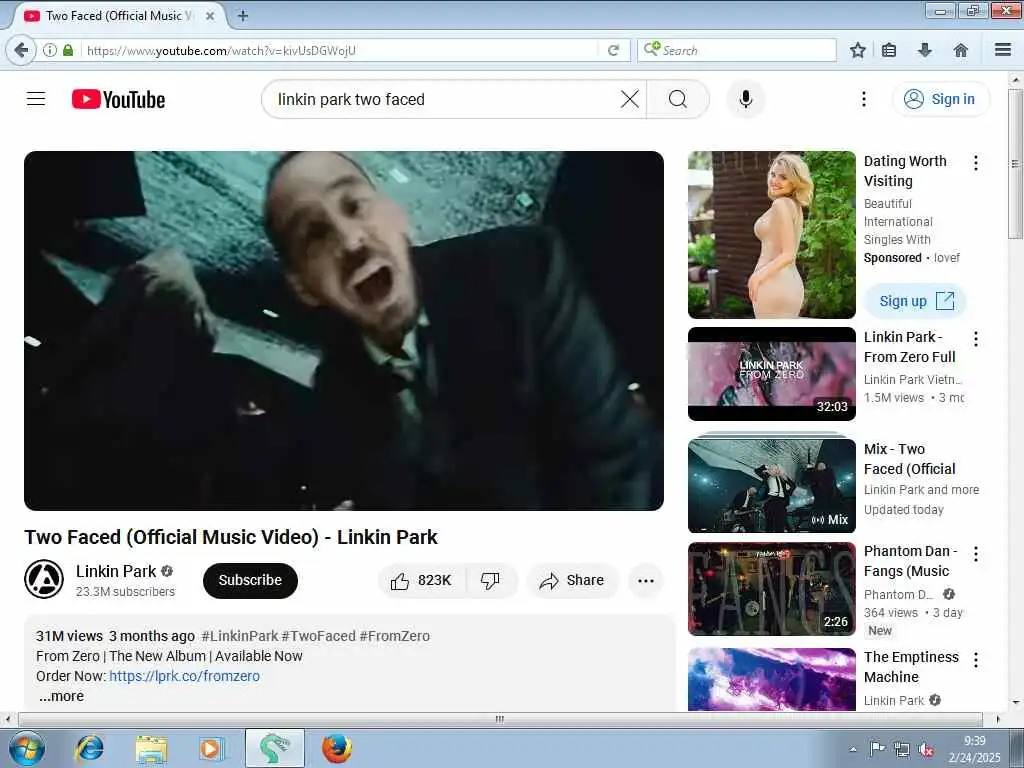Select the Two Faced browser tab
The width and height of the screenshot is (1024, 768).
(118, 16)
